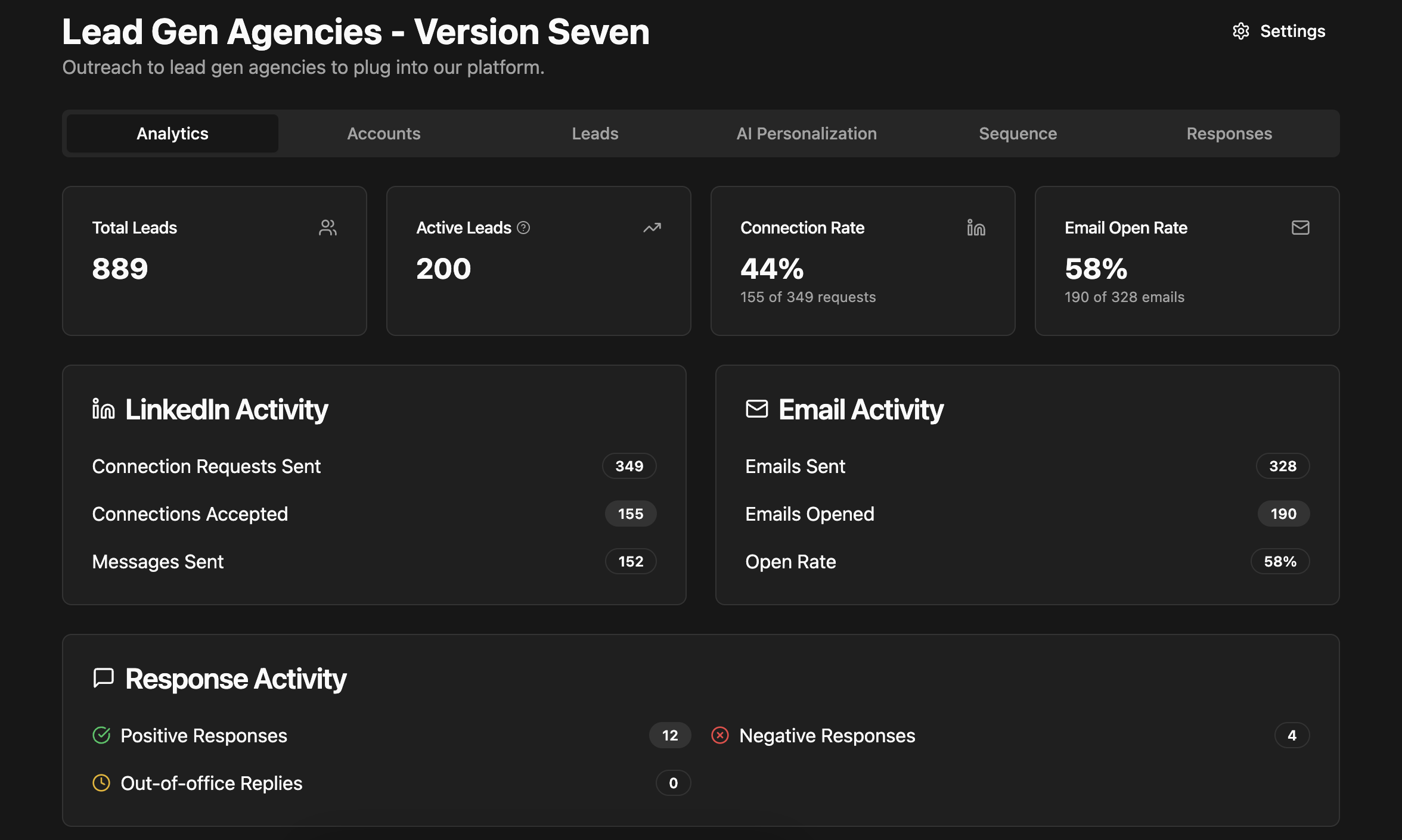1402x840 pixels.
Task: Click the chat bubble icon beside Response Activity
Action: click(103, 678)
